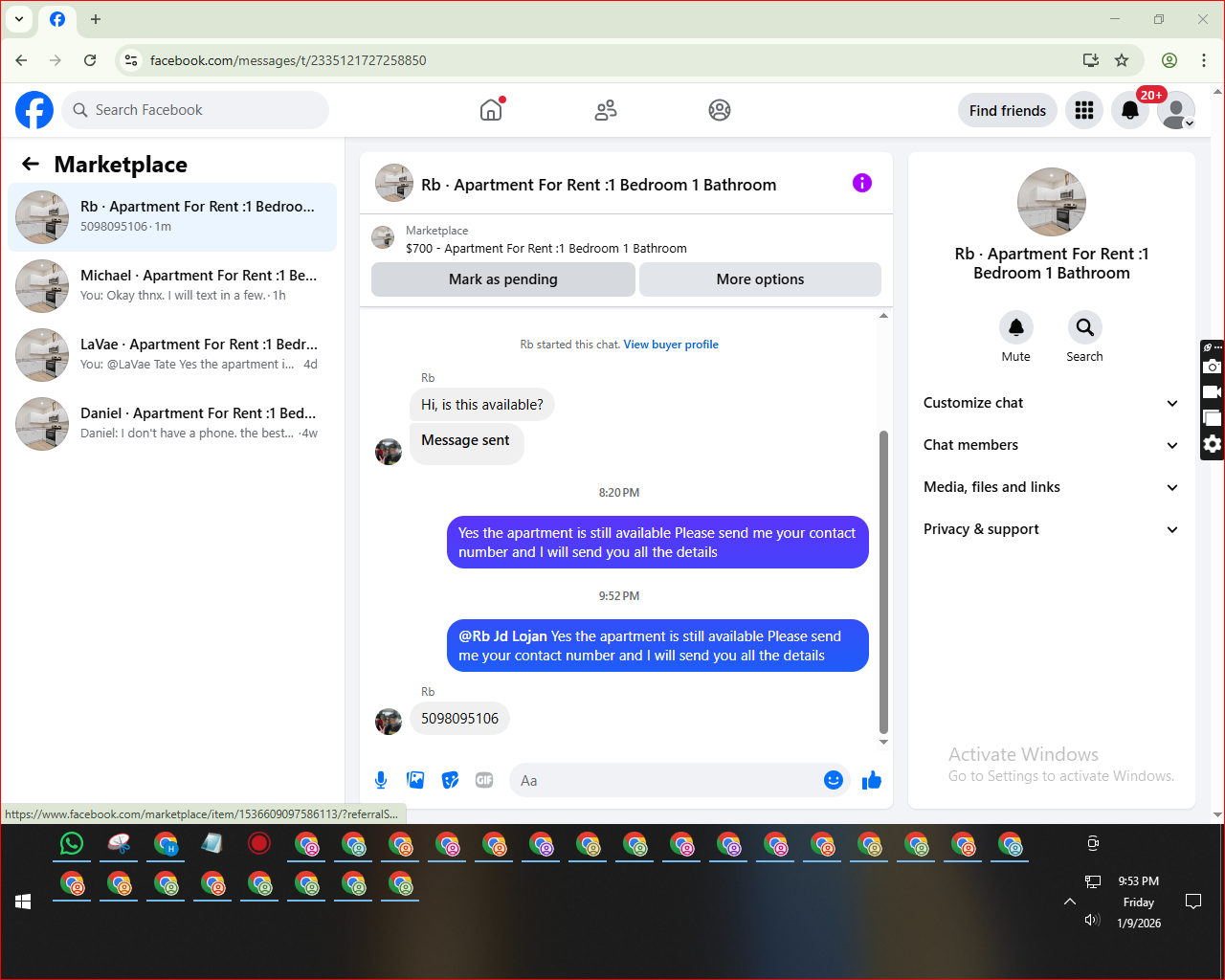
Task: Open the Rb apartment conversation
Action: [172, 217]
